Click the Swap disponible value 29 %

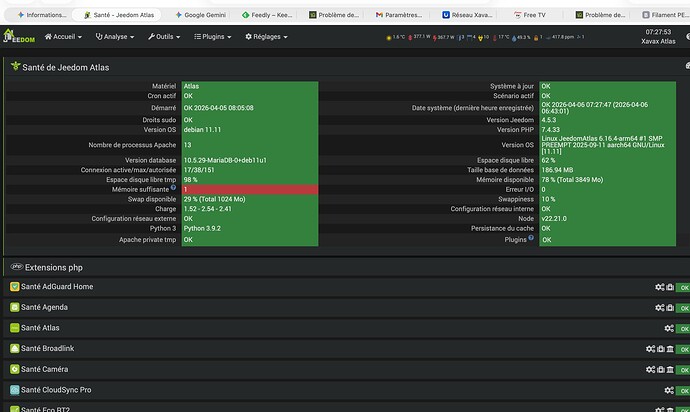click(214, 199)
